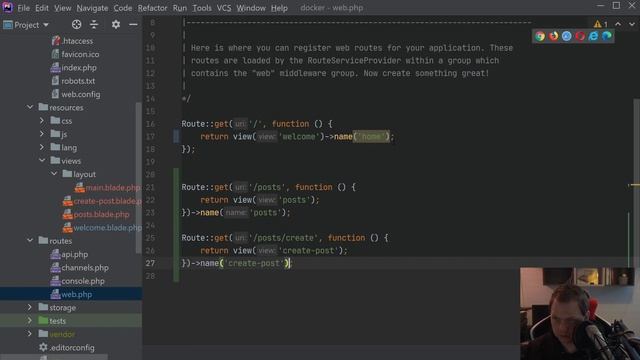Select robots.txt file in tree

point(73,81)
